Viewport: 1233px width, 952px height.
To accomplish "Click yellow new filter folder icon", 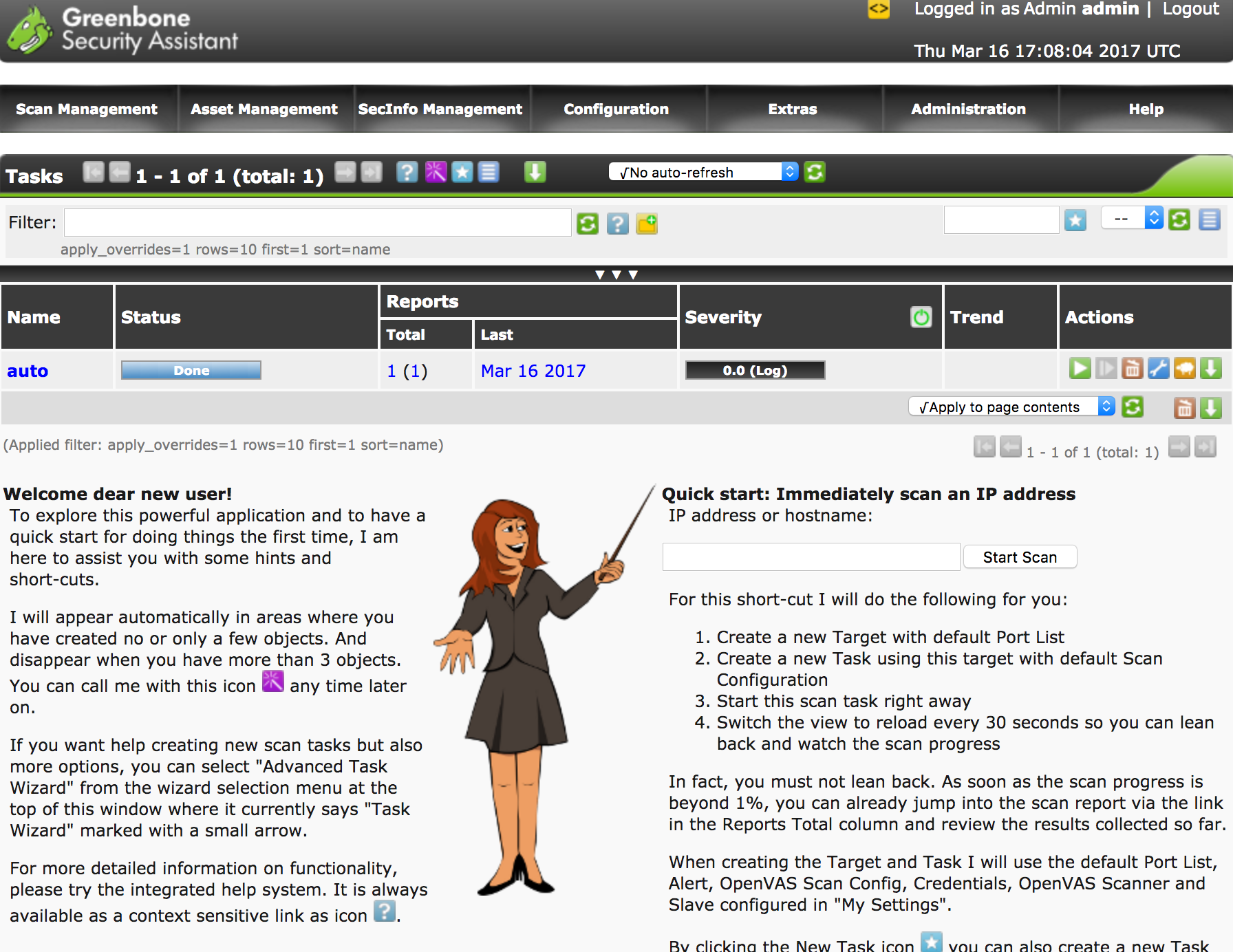I will (647, 224).
